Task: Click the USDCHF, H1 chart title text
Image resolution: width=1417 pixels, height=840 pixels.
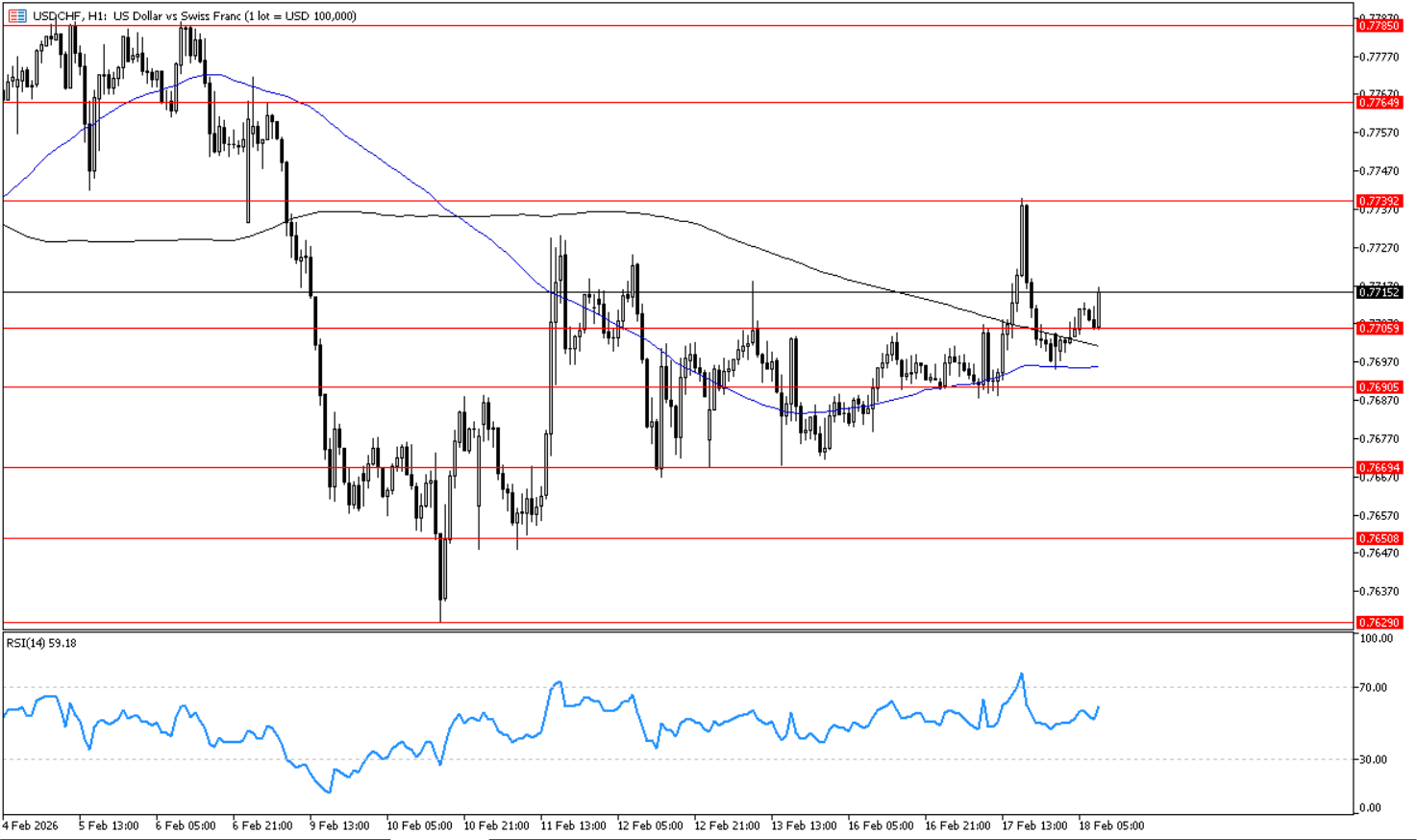Action: (195, 15)
